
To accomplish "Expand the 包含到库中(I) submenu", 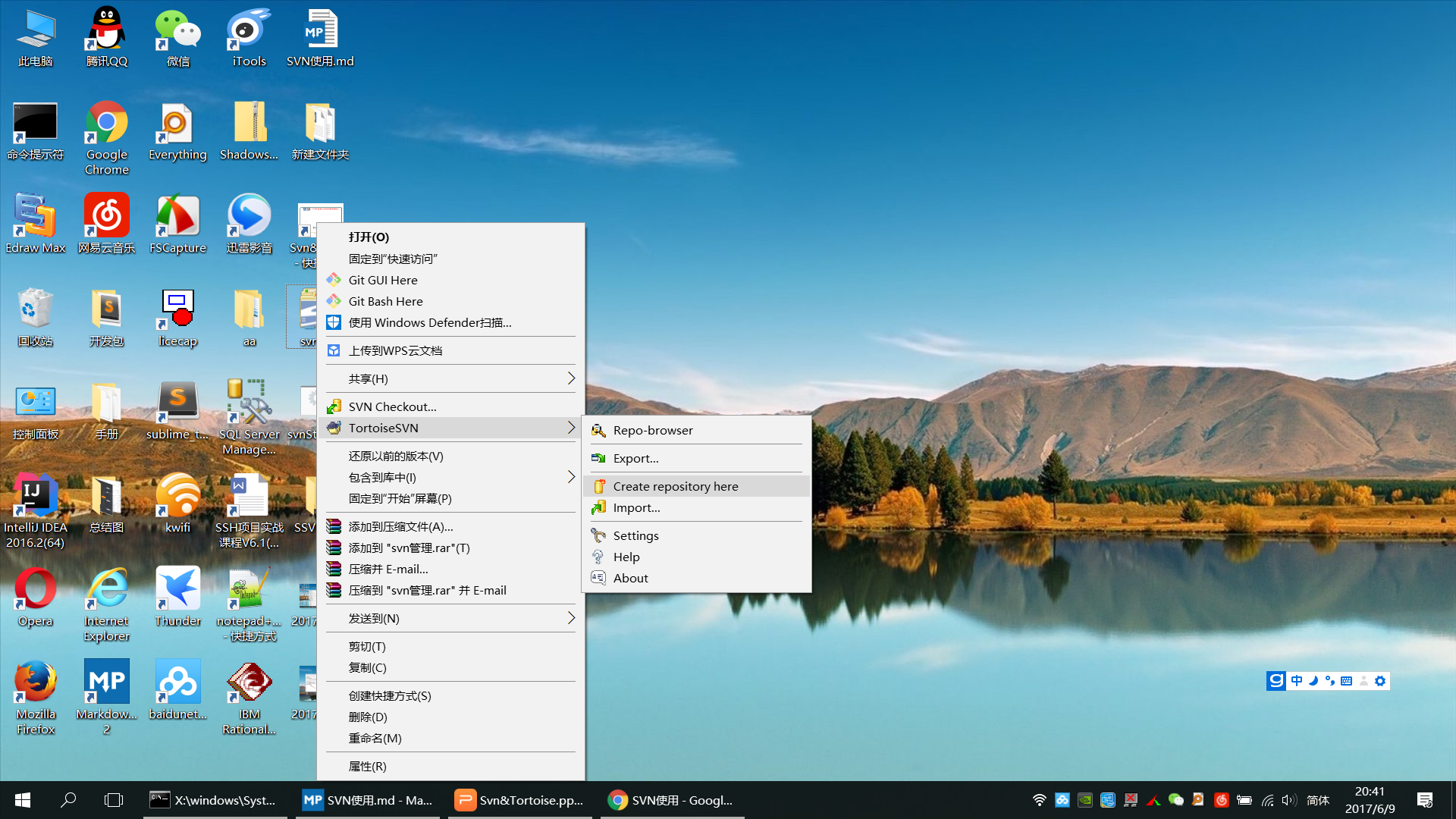I will click(x=450, y=477).
